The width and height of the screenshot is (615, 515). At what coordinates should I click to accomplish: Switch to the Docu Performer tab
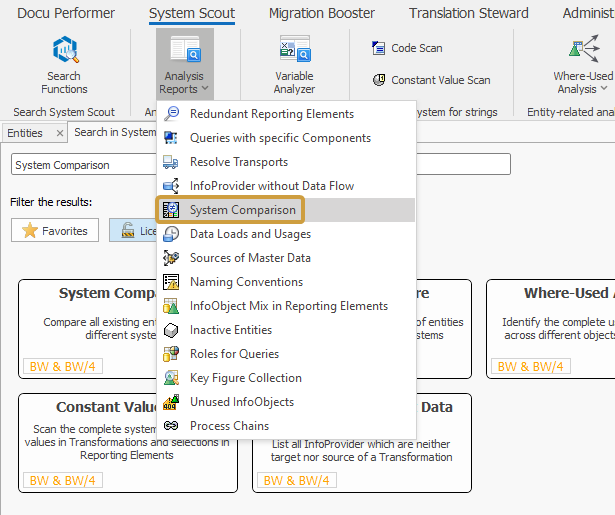point(66,13)
